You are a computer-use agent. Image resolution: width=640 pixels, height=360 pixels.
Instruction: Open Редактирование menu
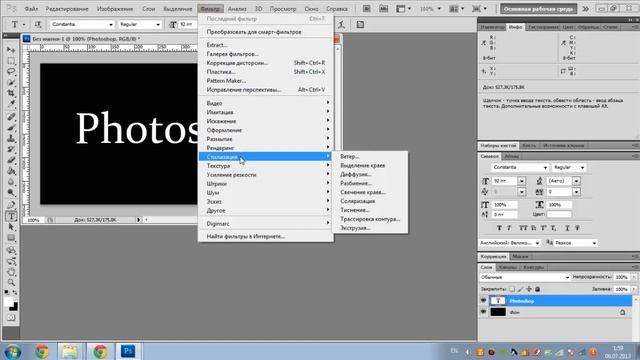[67, 9]
